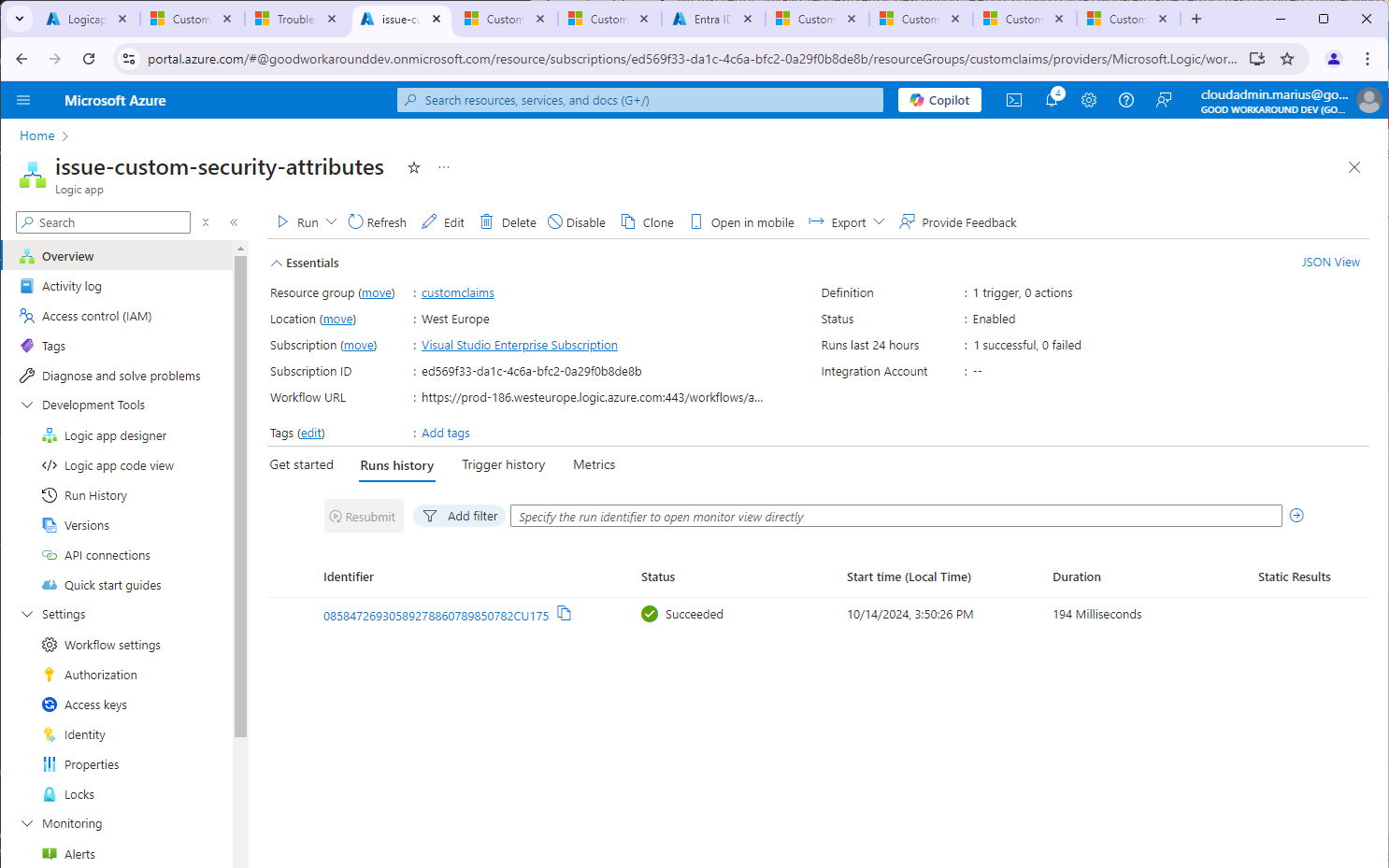The image size is (1389, 868).
Task: Click the go arrow beside run identifier field
Action: 1296,516
